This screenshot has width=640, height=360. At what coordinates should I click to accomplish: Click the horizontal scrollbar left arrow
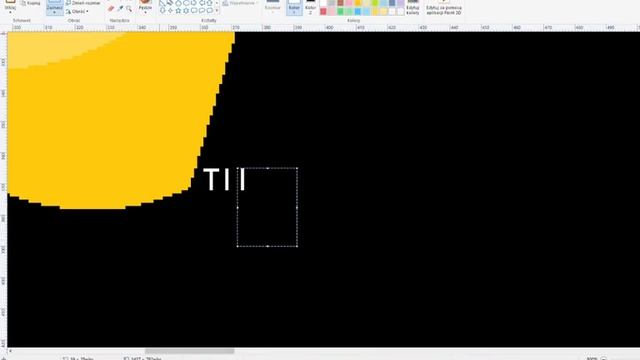pos(10,351)
